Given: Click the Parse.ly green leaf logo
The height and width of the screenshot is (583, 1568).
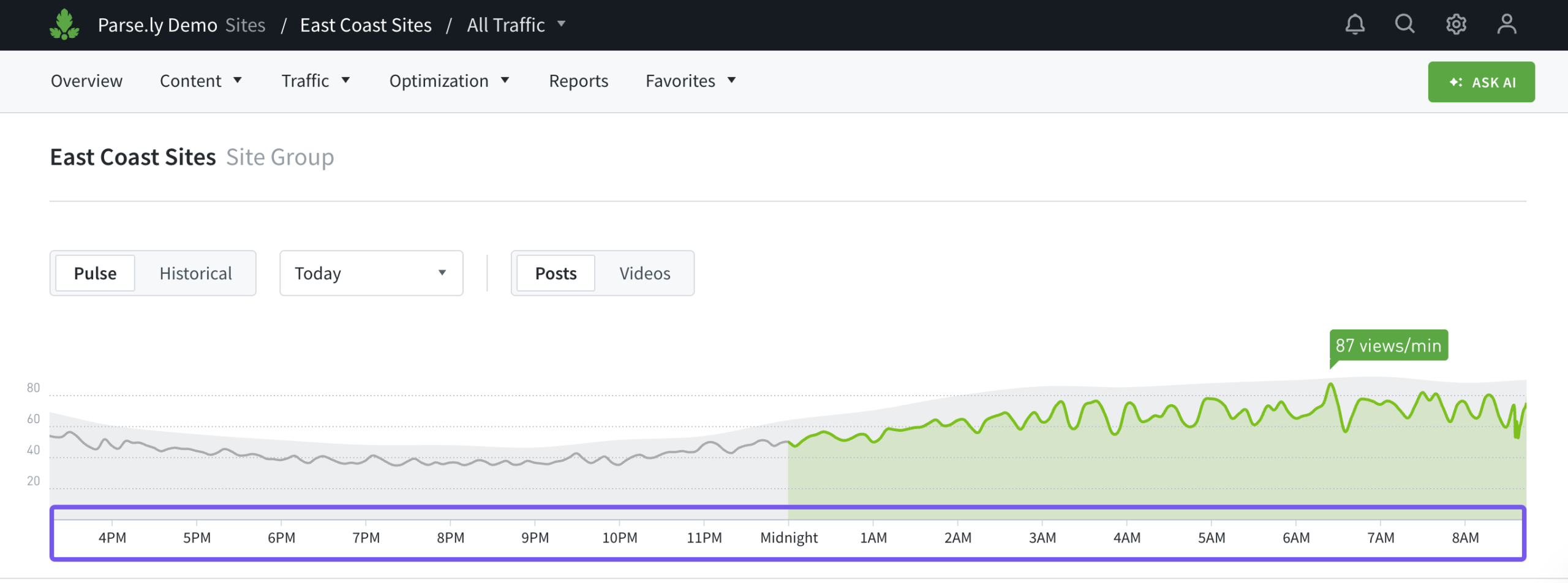Looking at the screenshot, I should [64, 24].
